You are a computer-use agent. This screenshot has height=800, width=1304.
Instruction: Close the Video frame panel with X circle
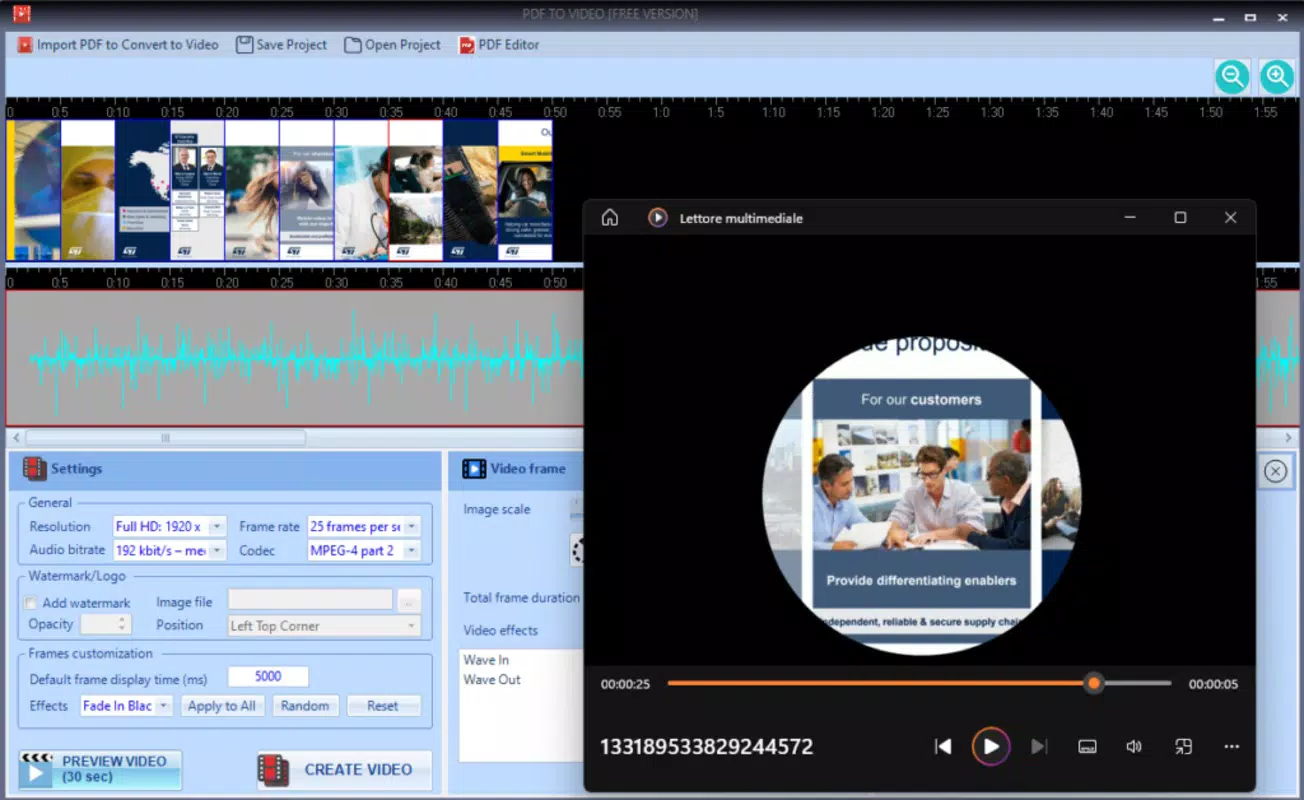(x=1275, y=471)
